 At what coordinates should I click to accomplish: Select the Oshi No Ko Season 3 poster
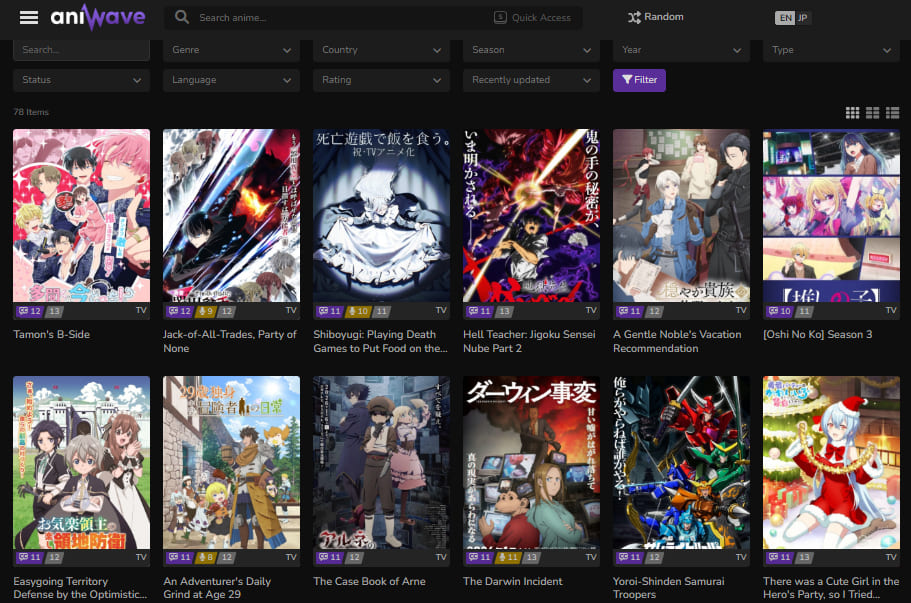tap(830, 215)
